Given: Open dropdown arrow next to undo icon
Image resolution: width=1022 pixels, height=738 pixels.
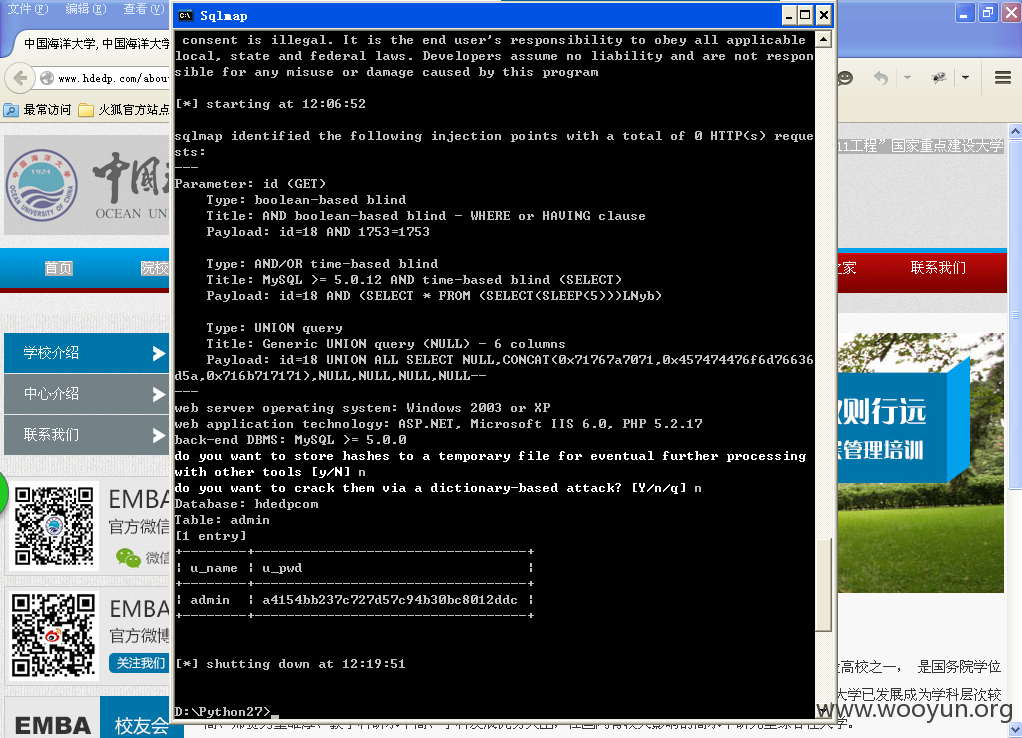Looking at the screenshot, I should pyautogui.click(x=907, y=78).
